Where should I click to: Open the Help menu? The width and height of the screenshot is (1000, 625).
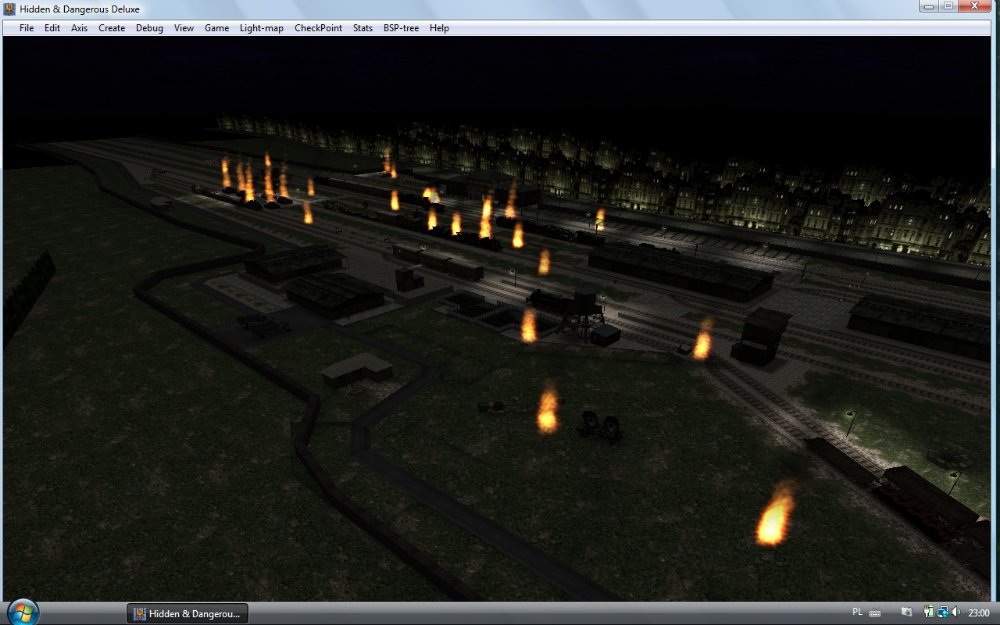click(x=439, y=28)
